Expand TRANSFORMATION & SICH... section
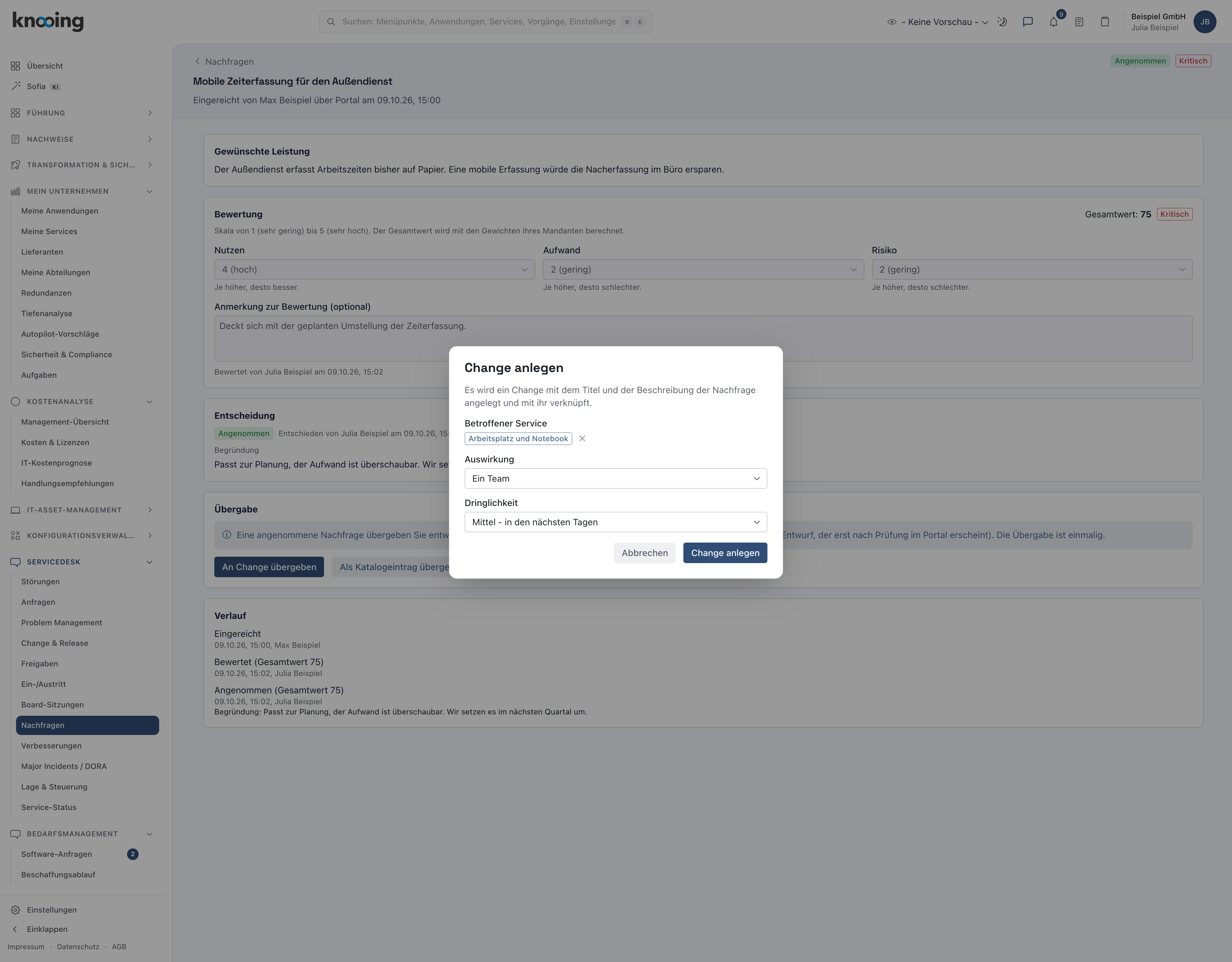The height and width of the screenshot is (962, 1232). 82,165
